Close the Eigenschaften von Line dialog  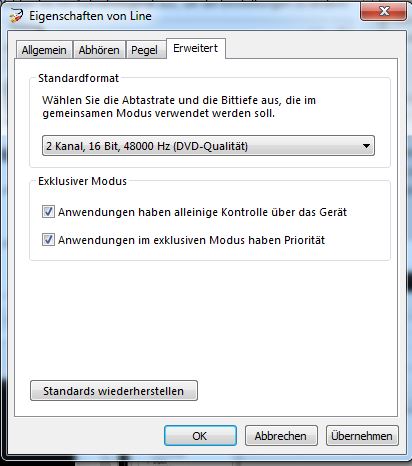coord(383,12)
